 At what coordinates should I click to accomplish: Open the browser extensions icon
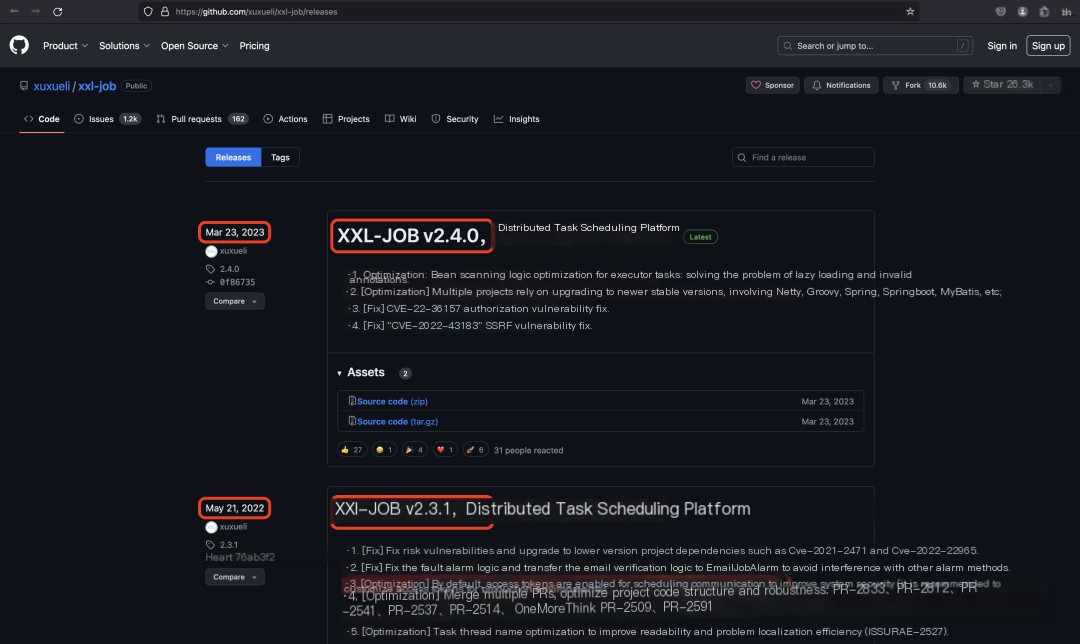click(1044, 12)
